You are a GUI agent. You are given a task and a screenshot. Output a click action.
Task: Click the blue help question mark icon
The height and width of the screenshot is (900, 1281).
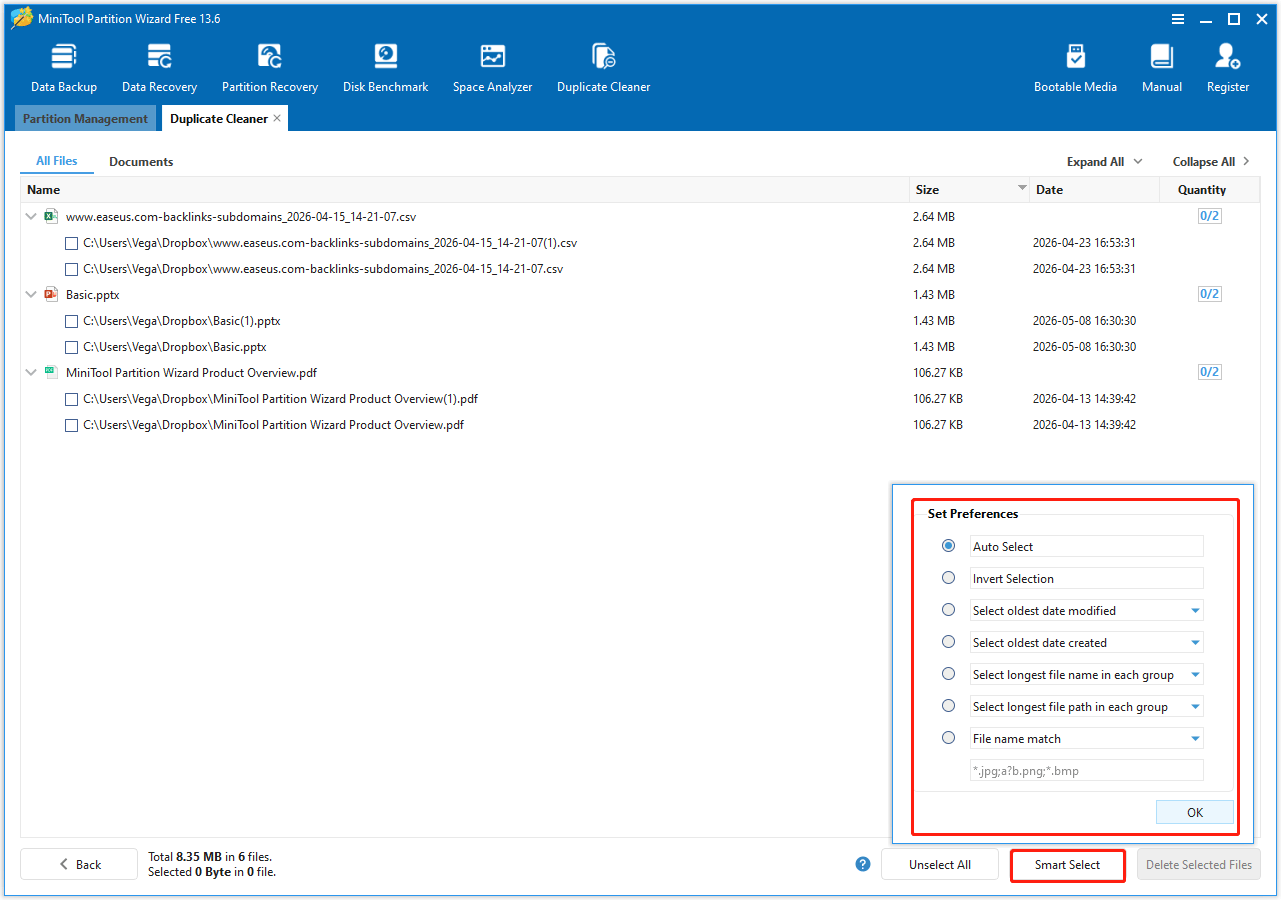coord(863,864)
